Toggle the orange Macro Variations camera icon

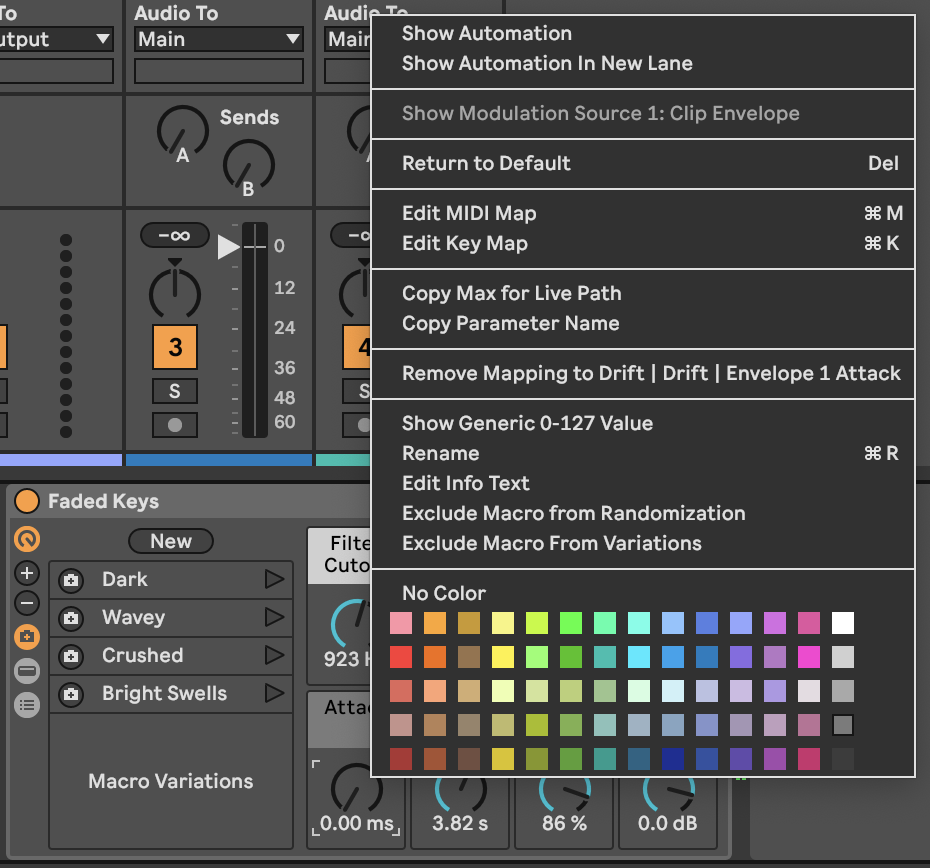(x=27, y=637)
